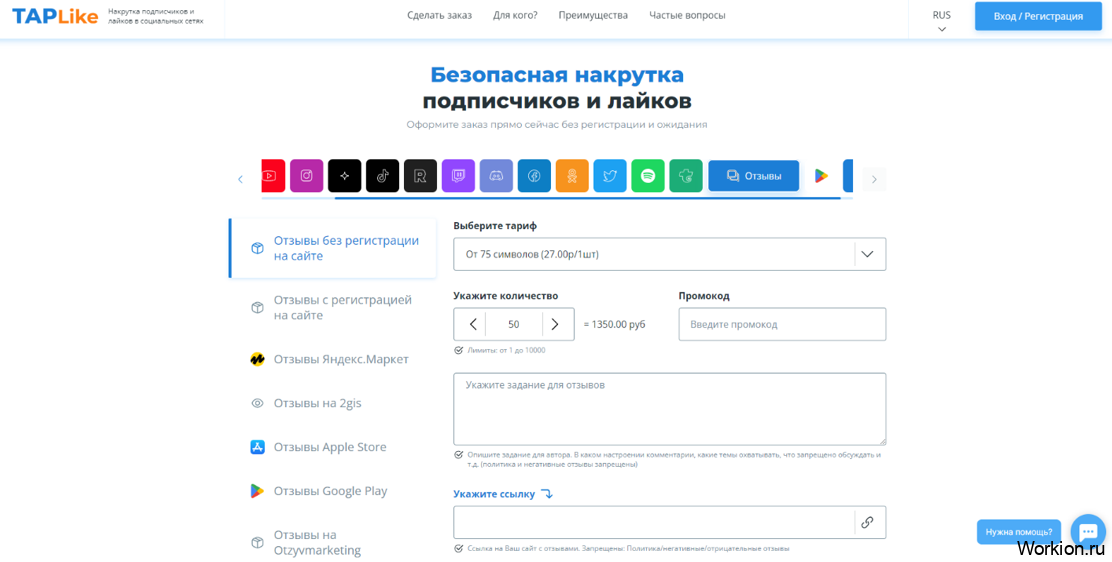The height and width of the screenshot is (562, 1112).
Task: Open the TikTok services tile
Action: point(382,176)
